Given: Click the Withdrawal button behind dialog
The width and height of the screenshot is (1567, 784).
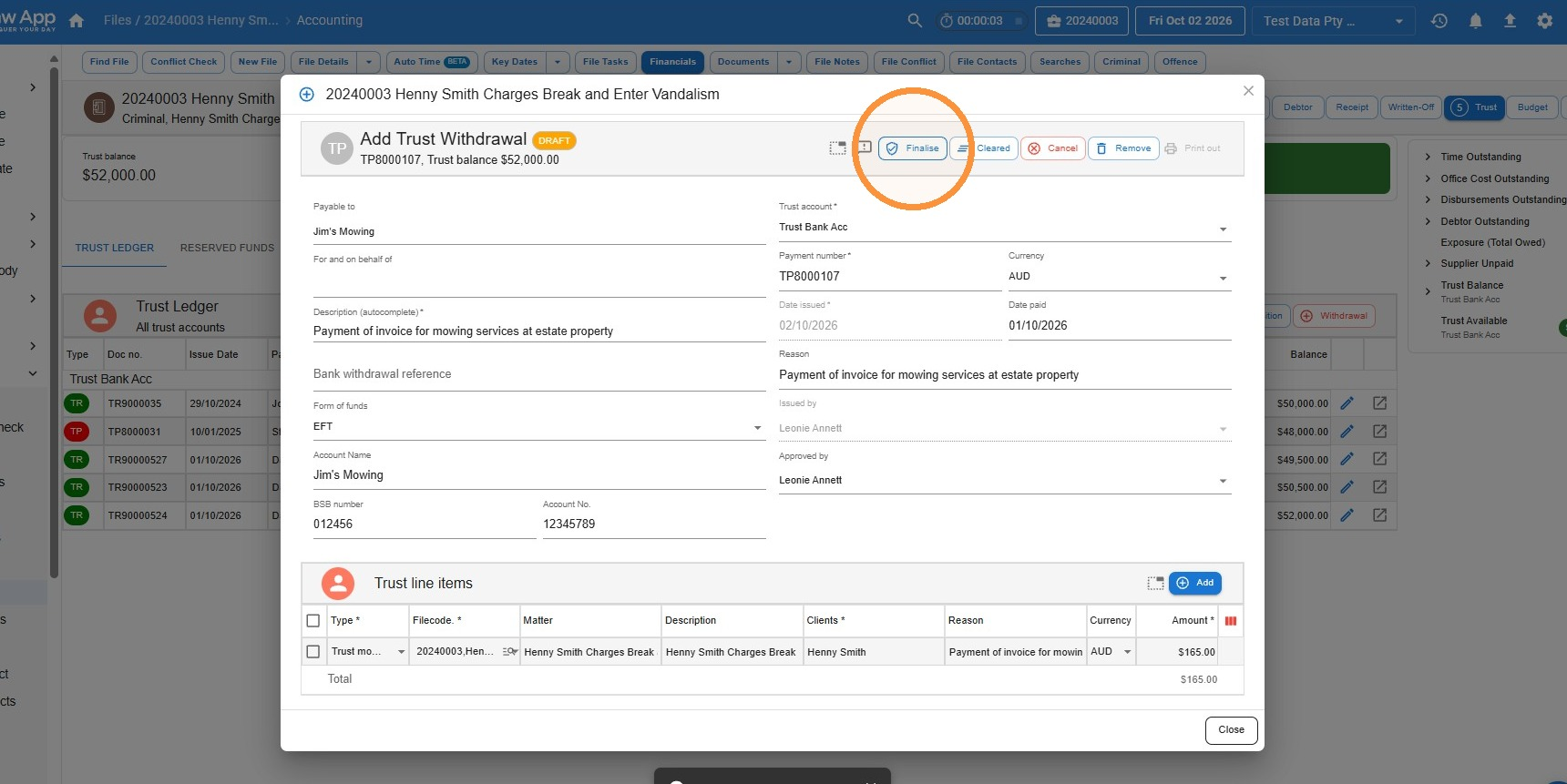Looking at the screenshot, I should [1334, 316].
